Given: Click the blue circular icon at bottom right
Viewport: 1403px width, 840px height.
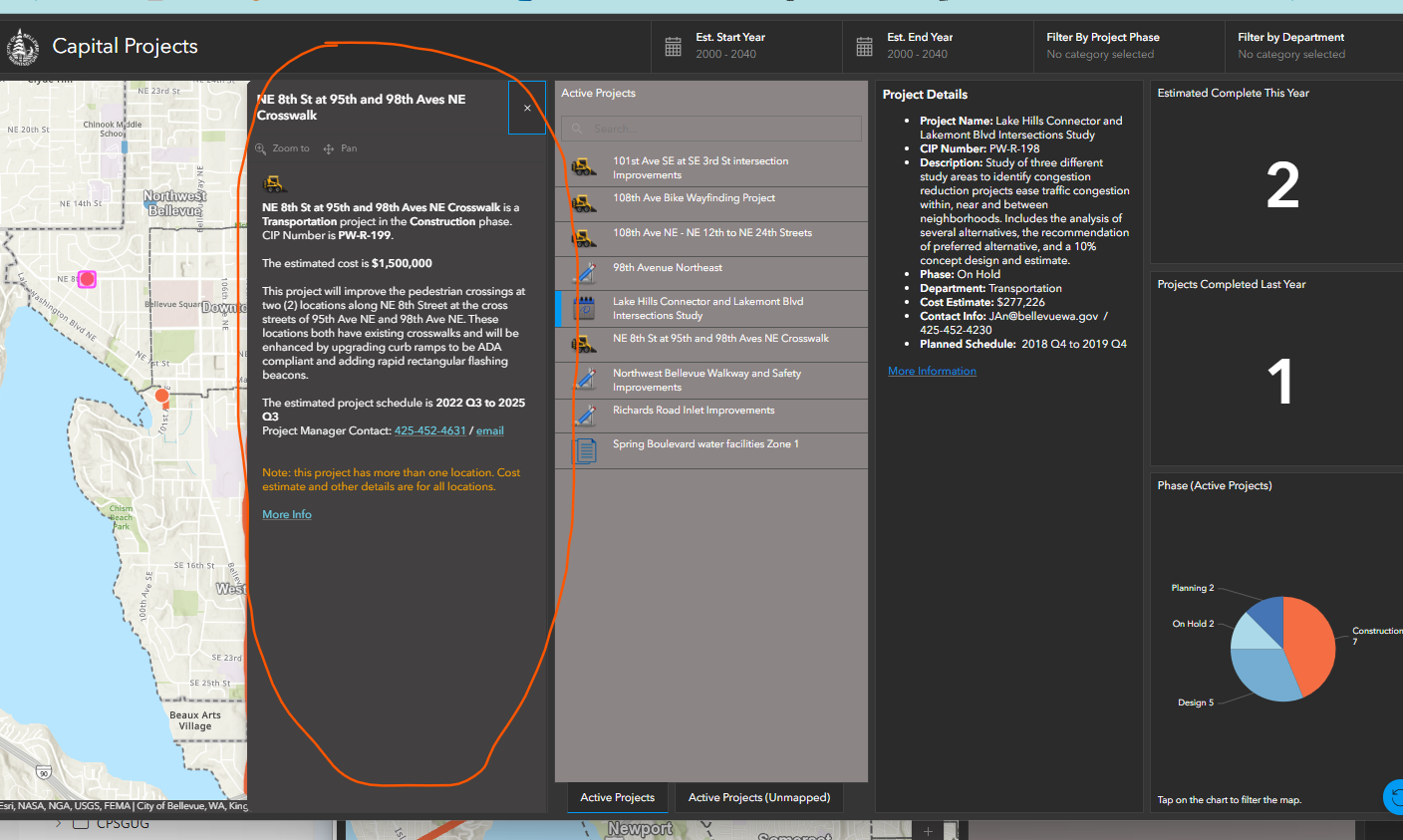Looking at the screenshot, I should (x=1392, y=797).
